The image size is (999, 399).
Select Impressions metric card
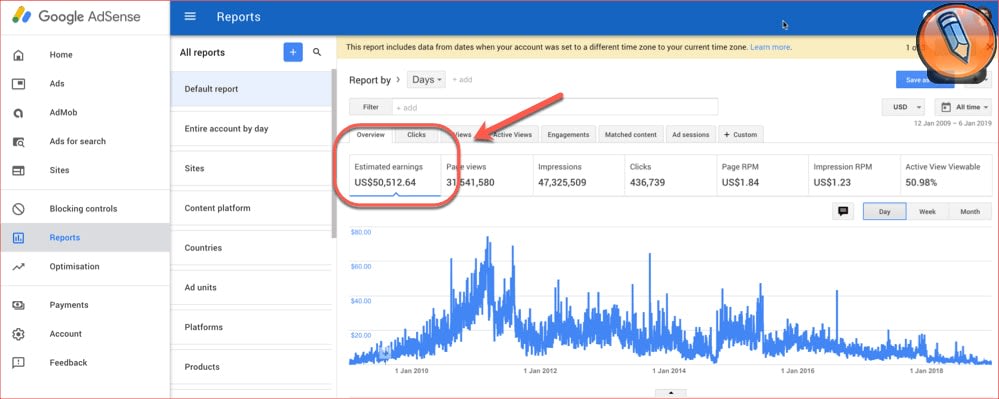(x=579, y=175)
